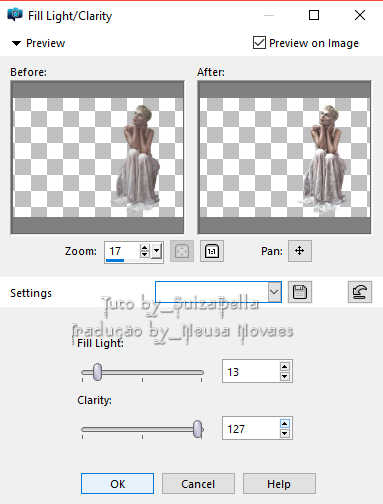Click the Pan crosshair icon
Screen dimensions: 383x504
coord(300,251)
